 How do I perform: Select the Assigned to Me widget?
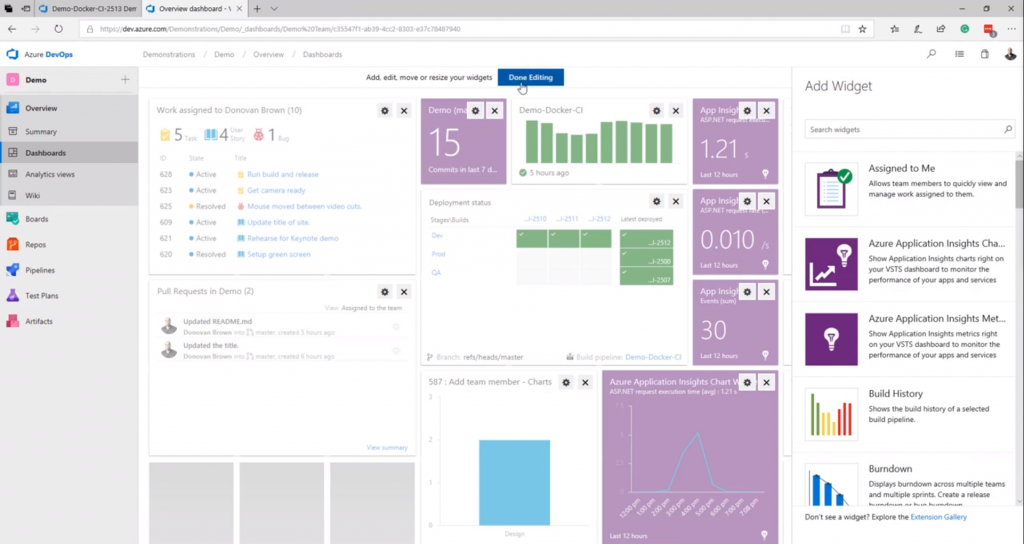pyautogui.click(x=906, y=189)
